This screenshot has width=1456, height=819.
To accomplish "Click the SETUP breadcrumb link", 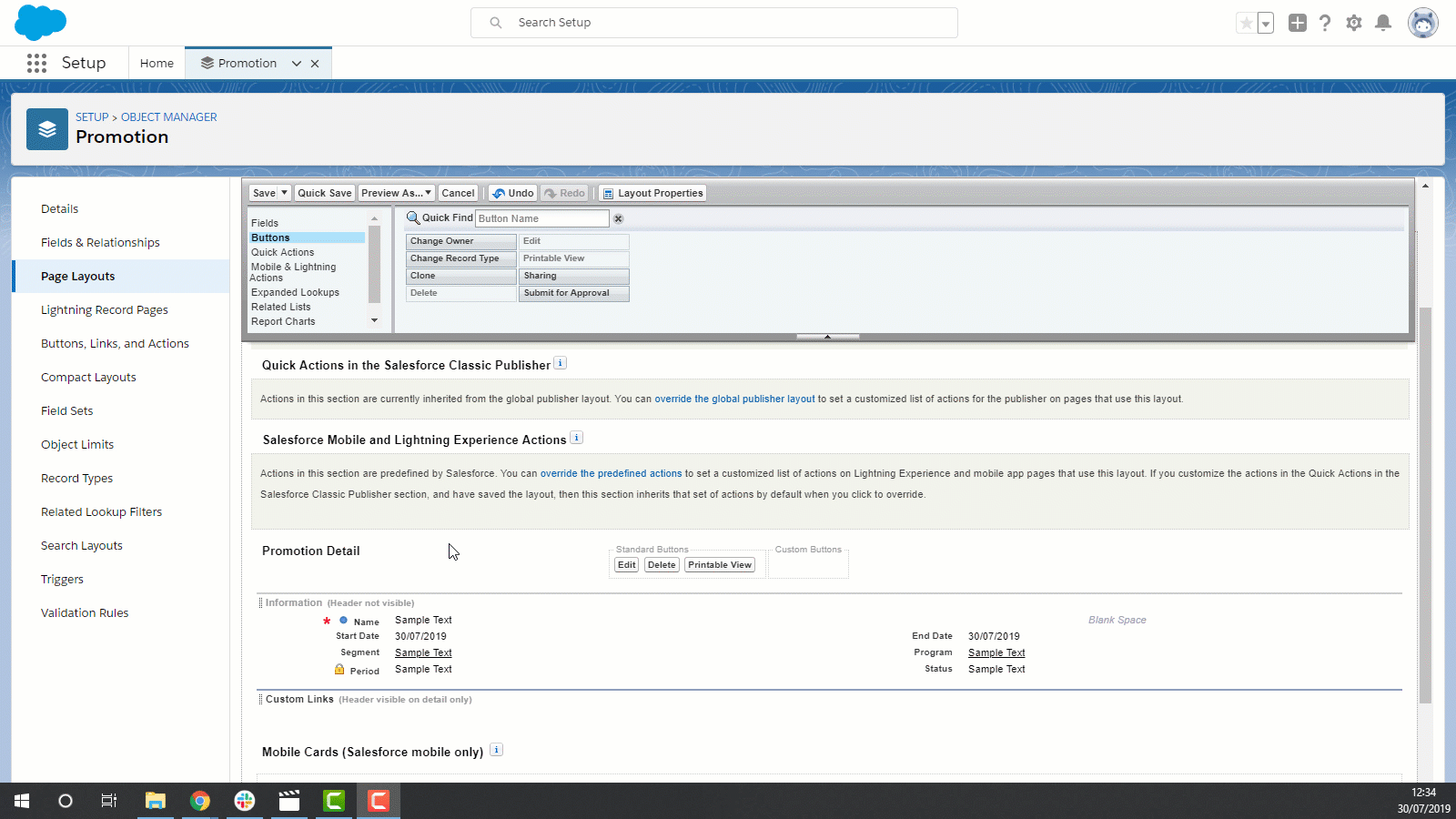I will 92,117.
